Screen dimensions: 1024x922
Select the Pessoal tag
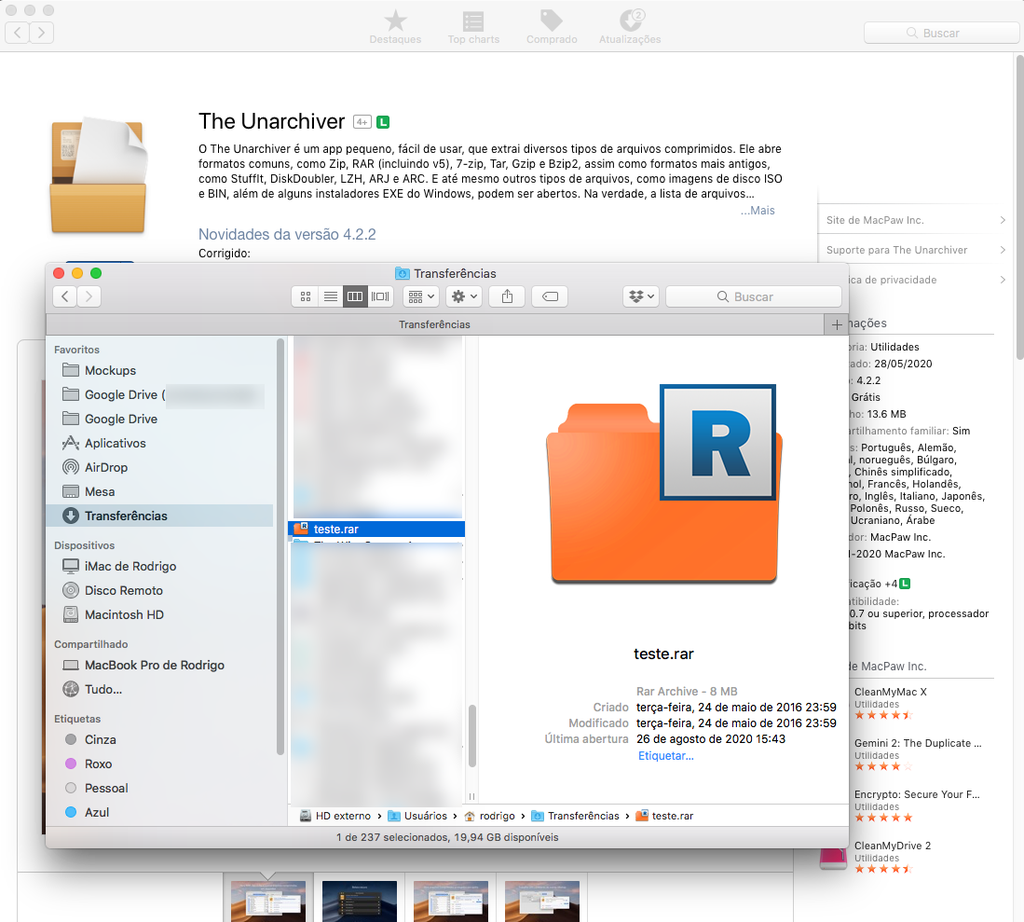[x=160, y=787]
